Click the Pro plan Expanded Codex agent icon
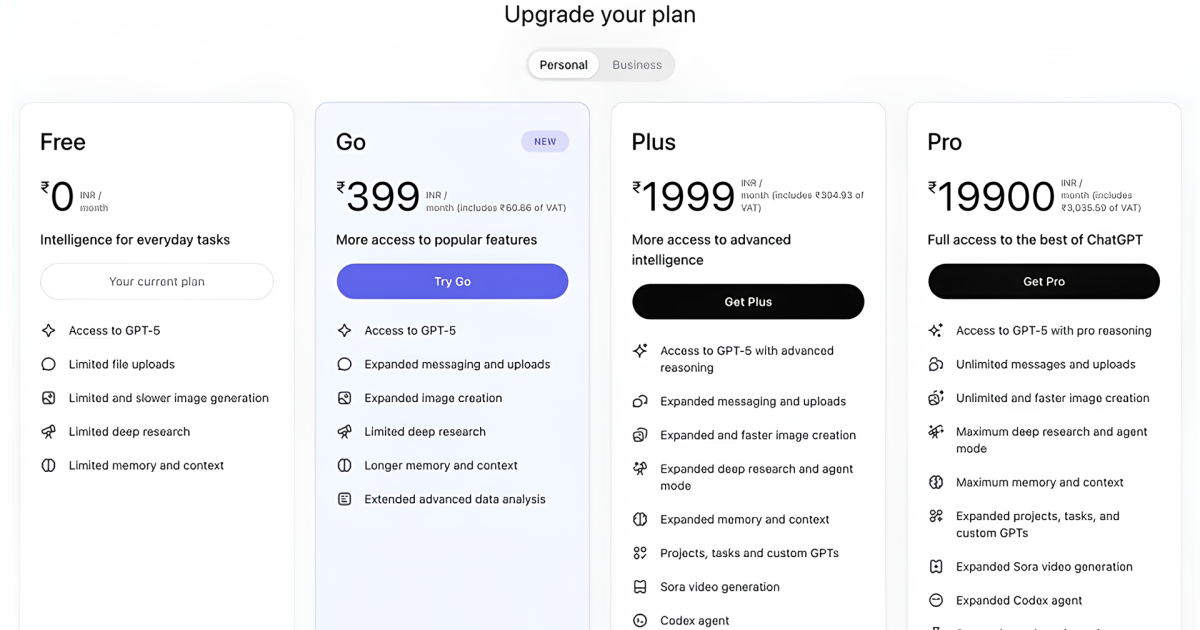The width and height of the screenshot is (1200, 630). [x=936, y=601]
